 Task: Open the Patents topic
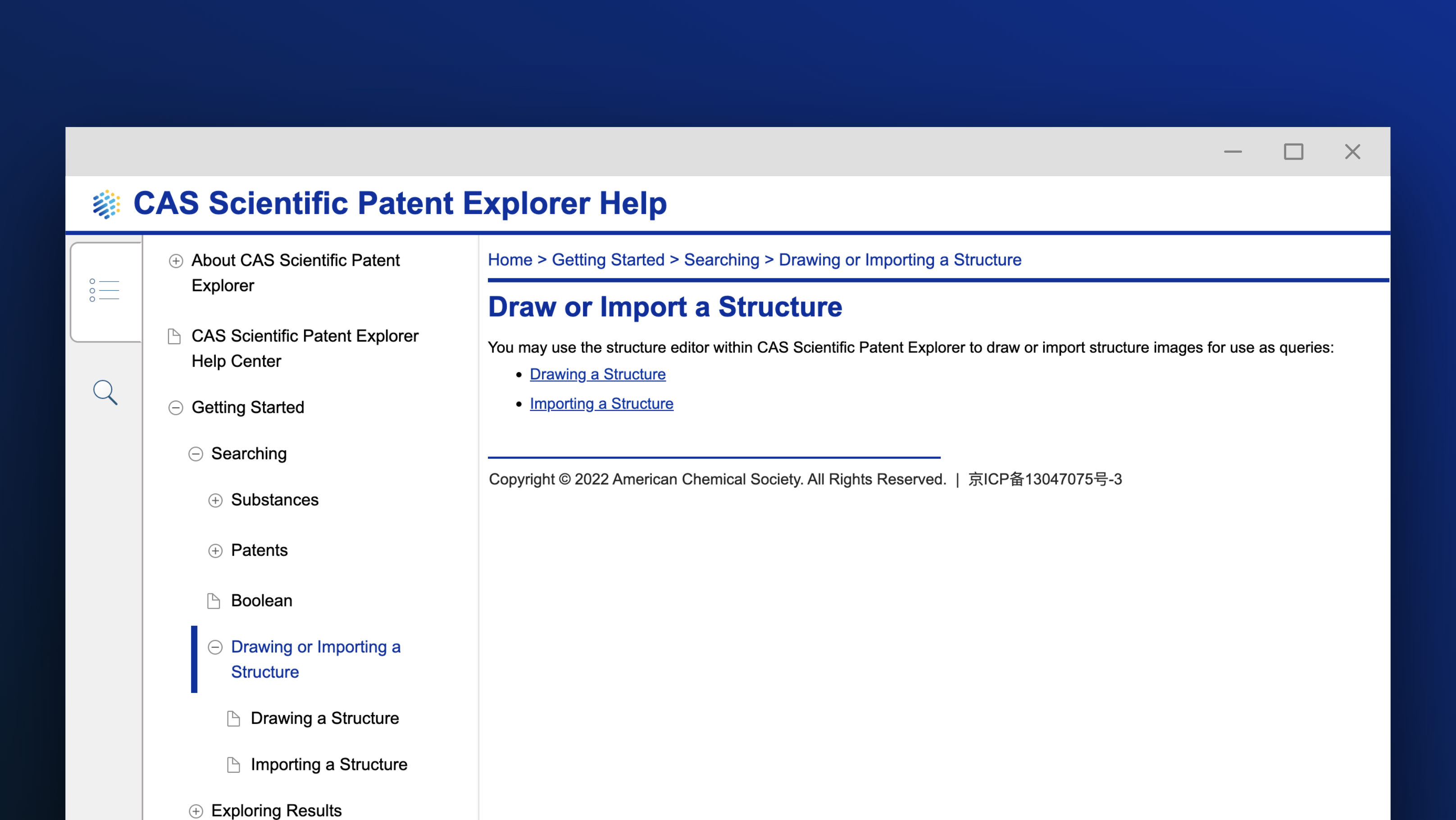[x=259, y=551]
